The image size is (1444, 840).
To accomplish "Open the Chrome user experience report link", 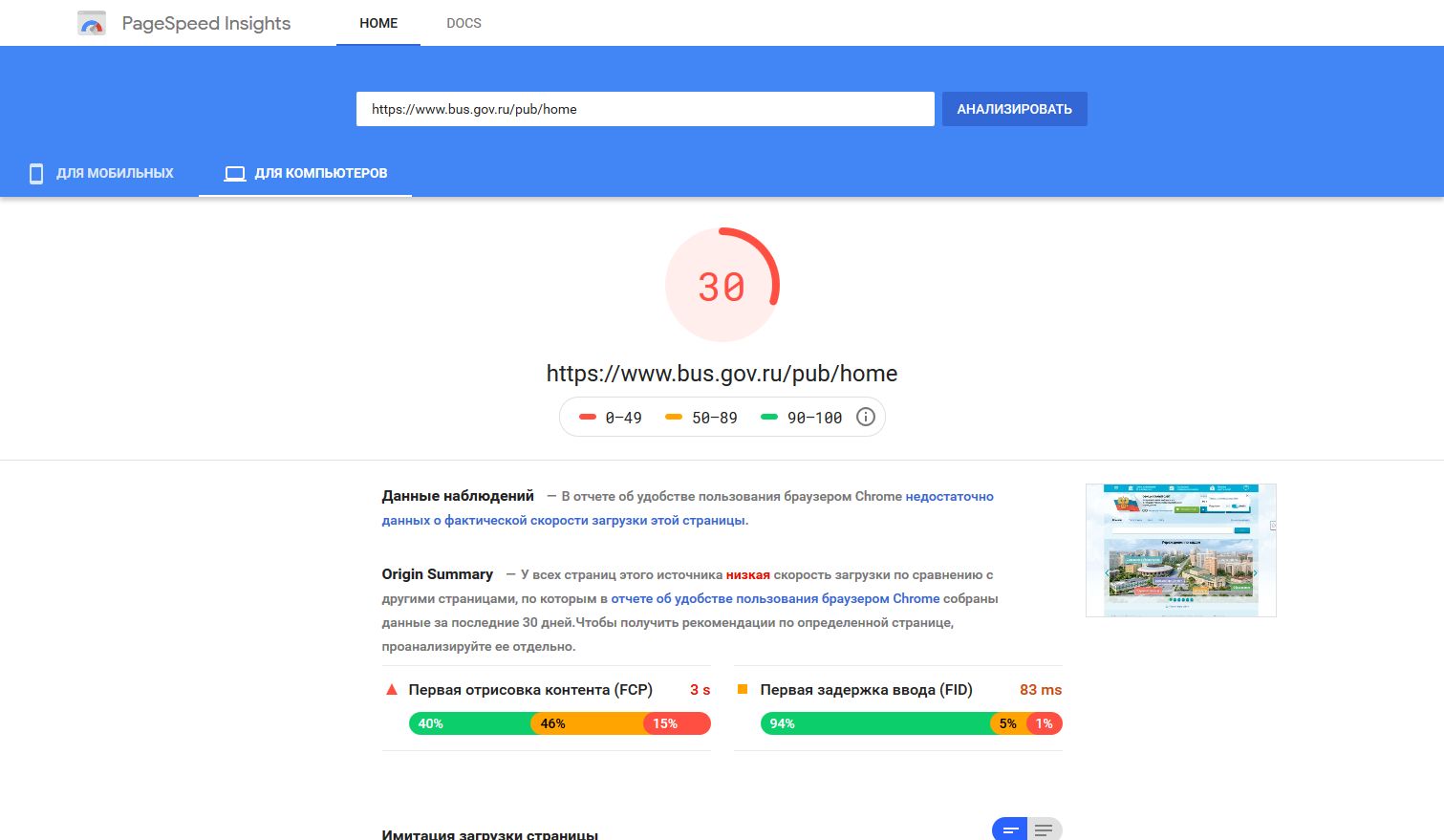I will tap(775, 598).
